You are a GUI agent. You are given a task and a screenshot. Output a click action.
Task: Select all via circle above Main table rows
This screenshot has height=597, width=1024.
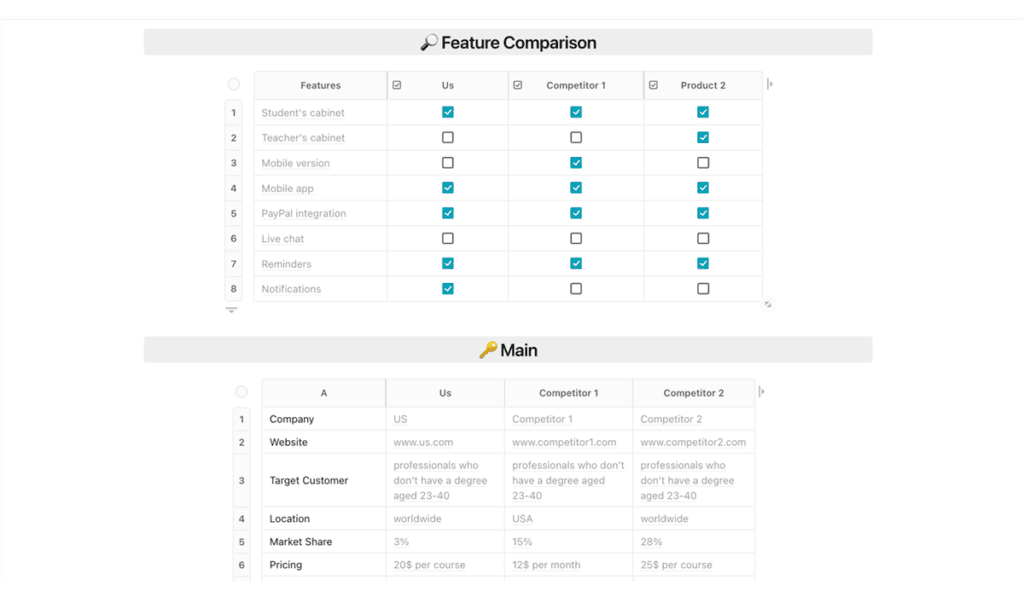pos(242,391)
